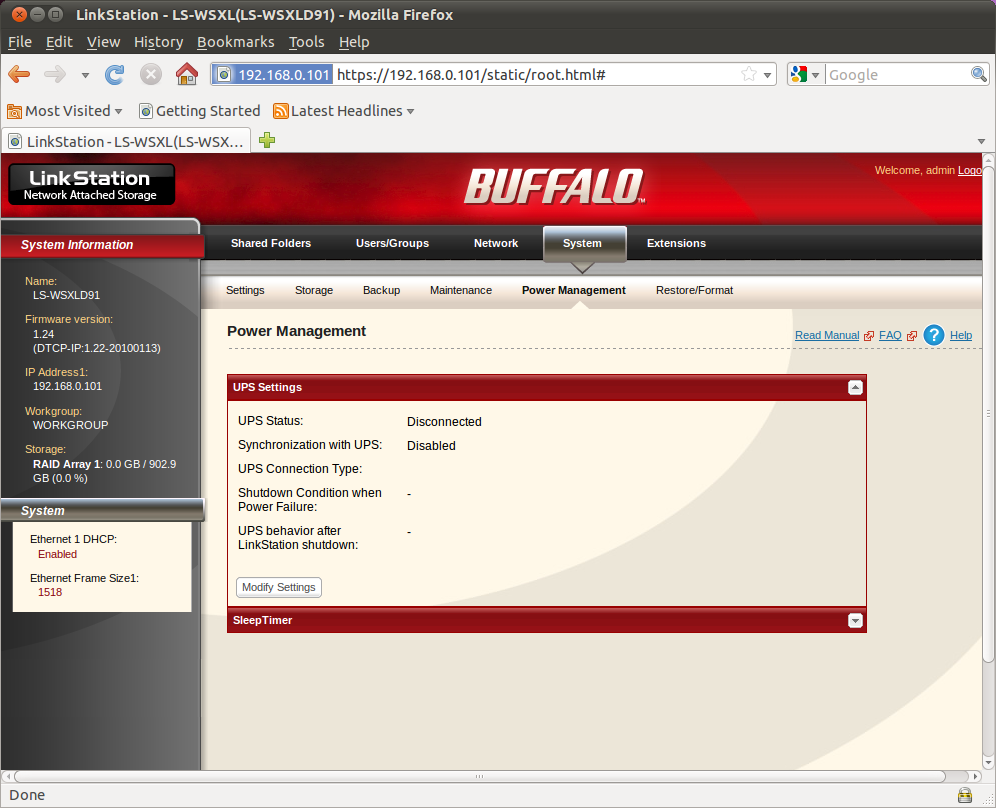Click the vertical scrollbar of the page

point(988,413)
